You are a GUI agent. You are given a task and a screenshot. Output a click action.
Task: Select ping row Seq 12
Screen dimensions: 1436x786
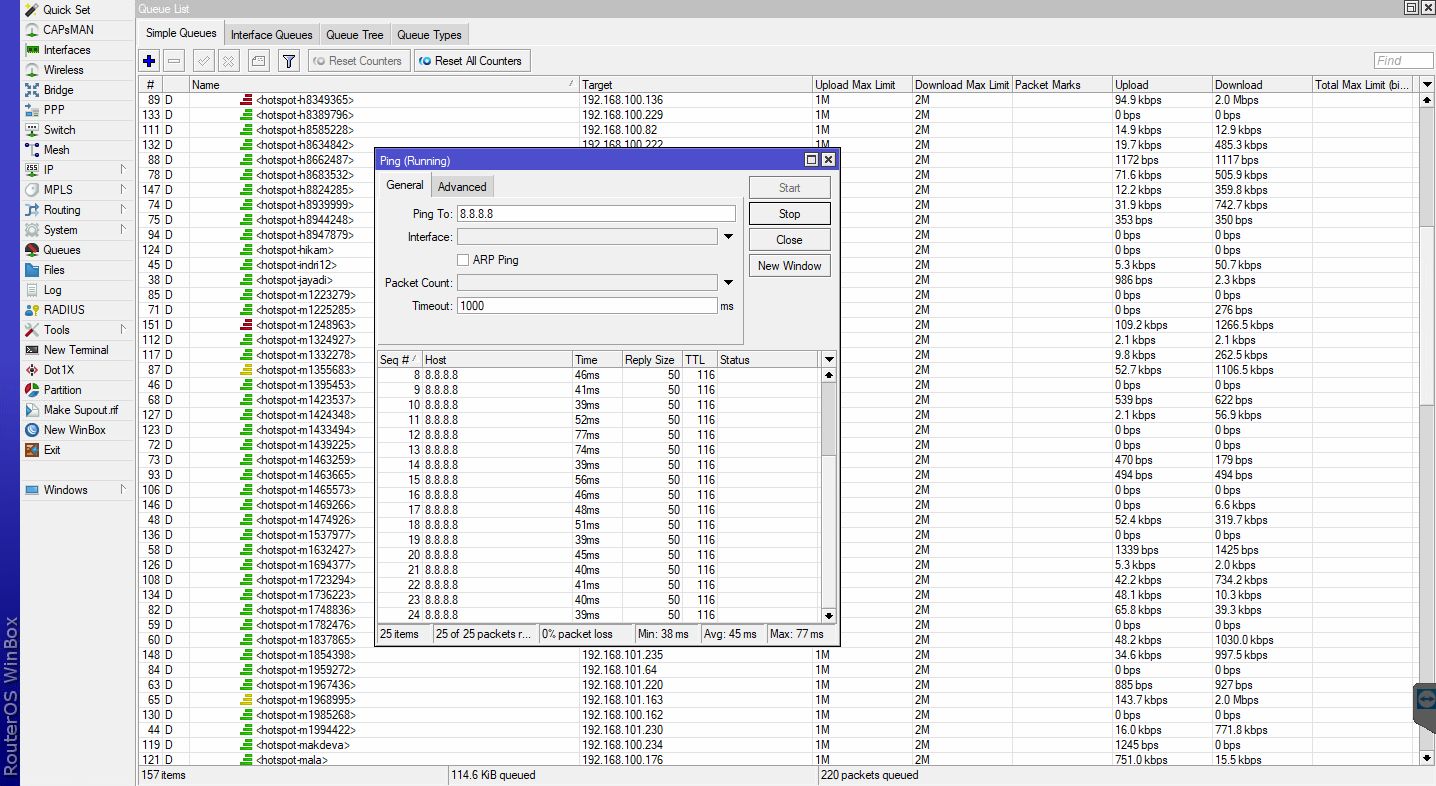tap(599, 435)
